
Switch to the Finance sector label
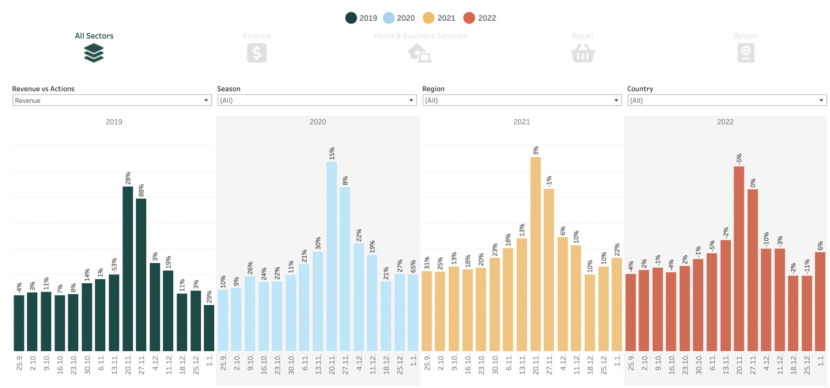tap(257, 36)
